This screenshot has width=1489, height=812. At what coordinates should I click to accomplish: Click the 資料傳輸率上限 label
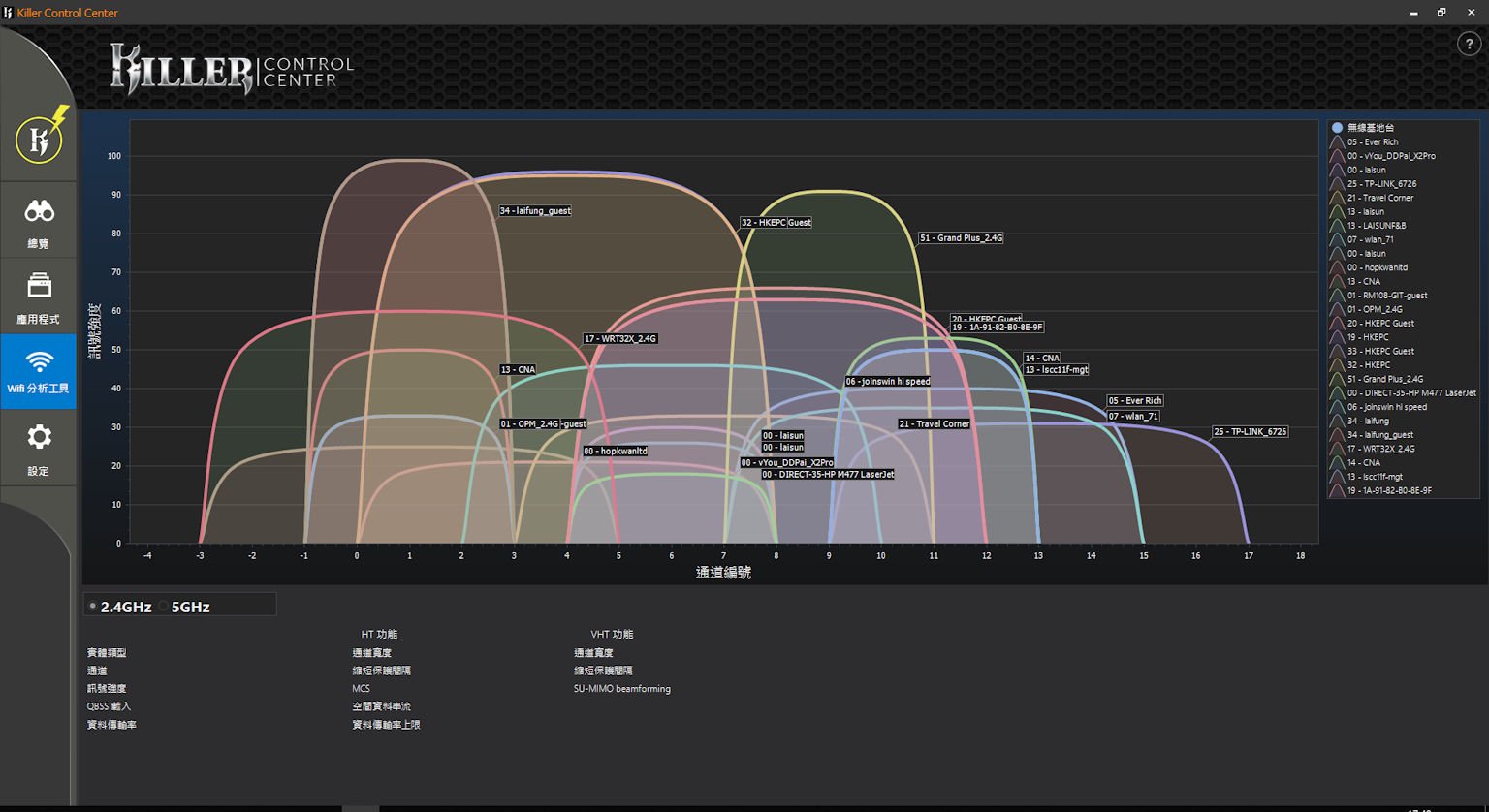tap(386, 725)
